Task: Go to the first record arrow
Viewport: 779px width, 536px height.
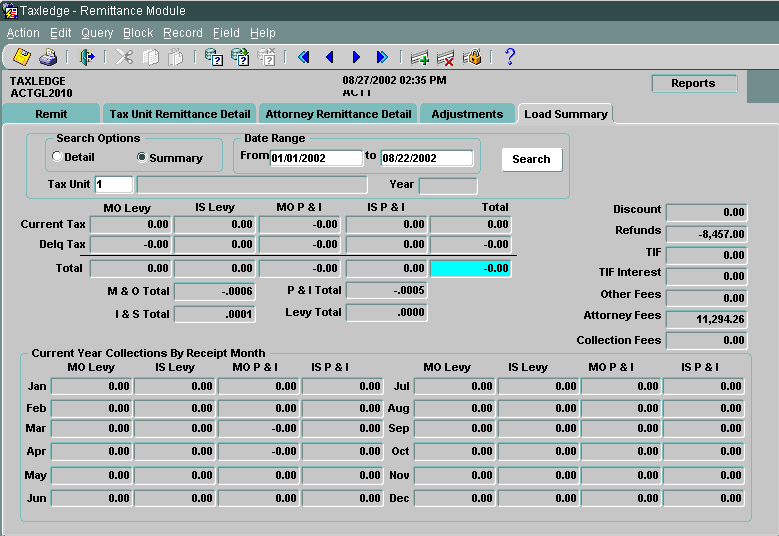Action: (x=304, y=57)
